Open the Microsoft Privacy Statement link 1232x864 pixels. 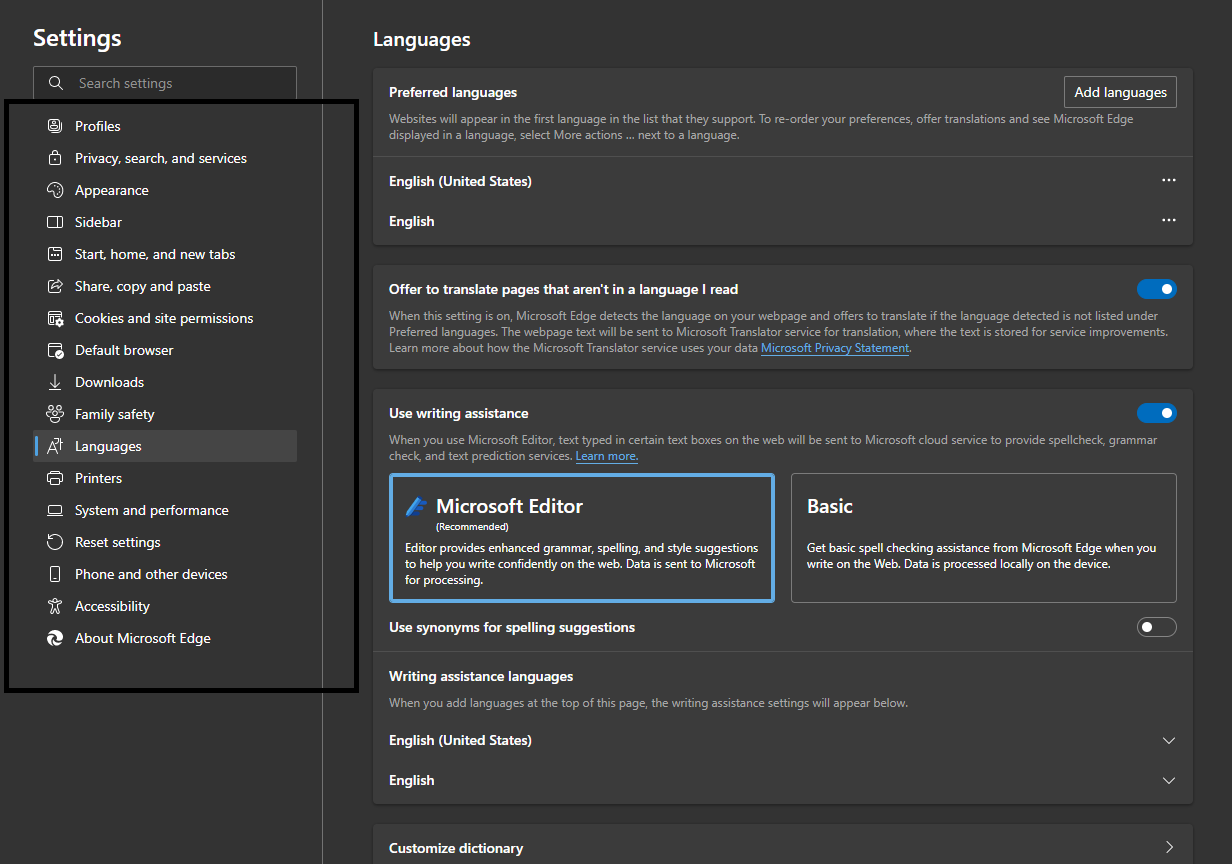point(835,348)
